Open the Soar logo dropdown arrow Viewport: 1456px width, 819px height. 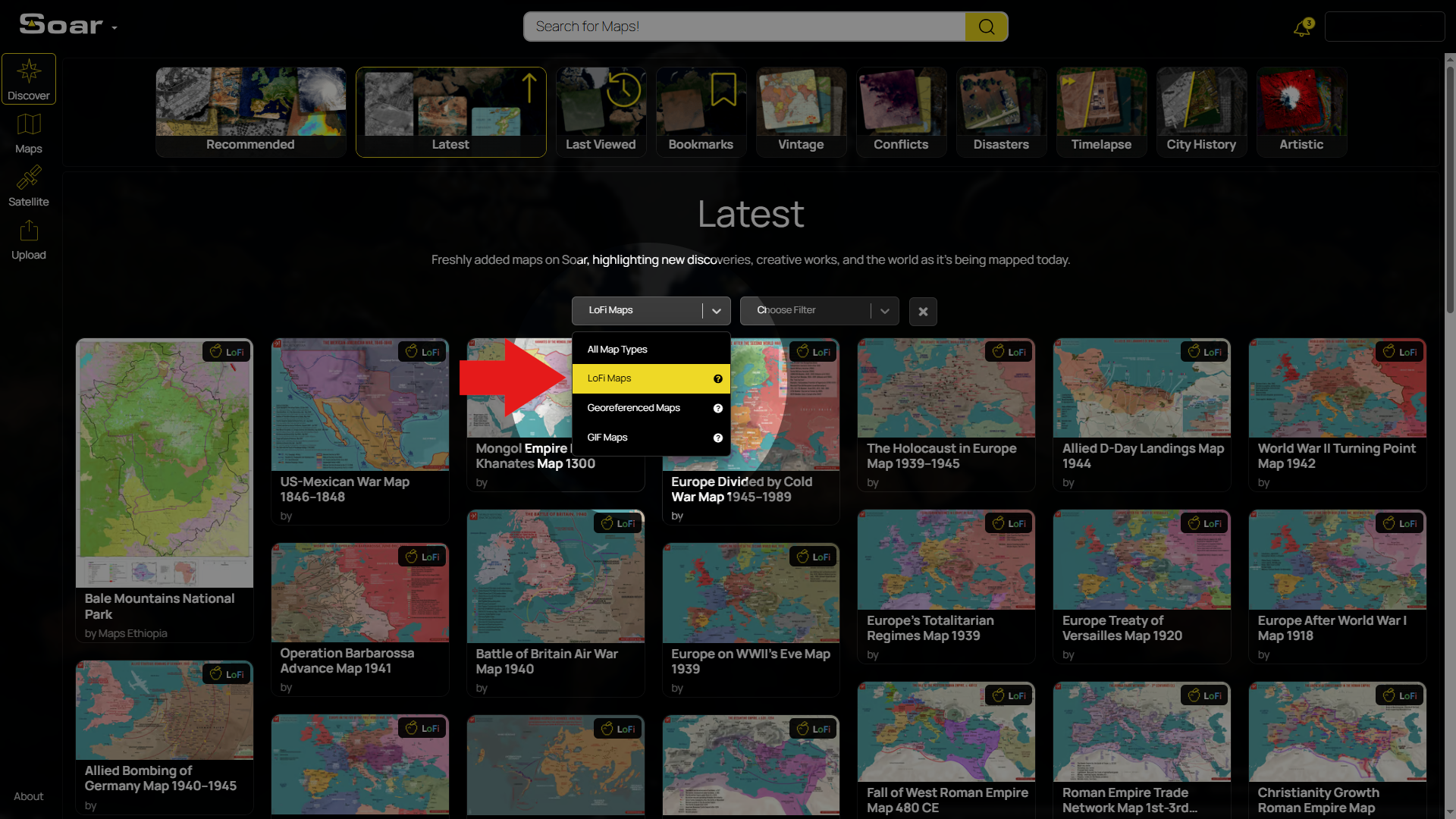115,28
